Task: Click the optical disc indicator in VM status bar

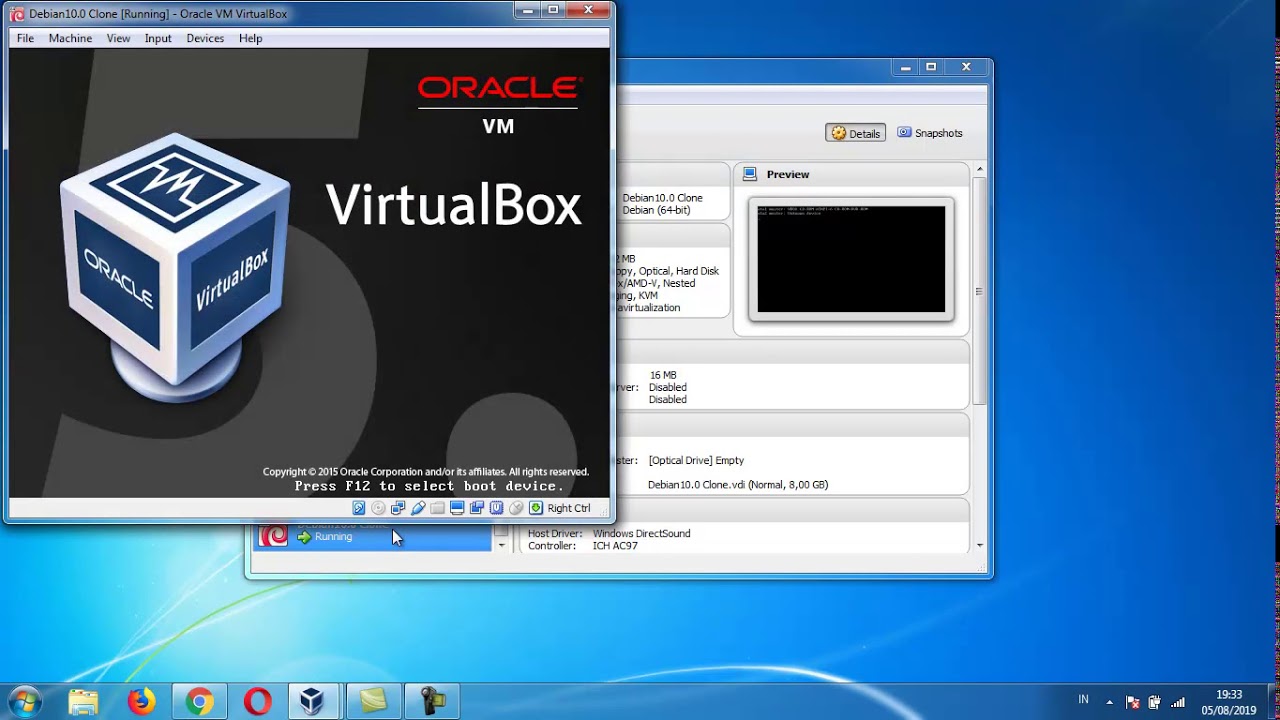Action: click(x=378, y=508)
